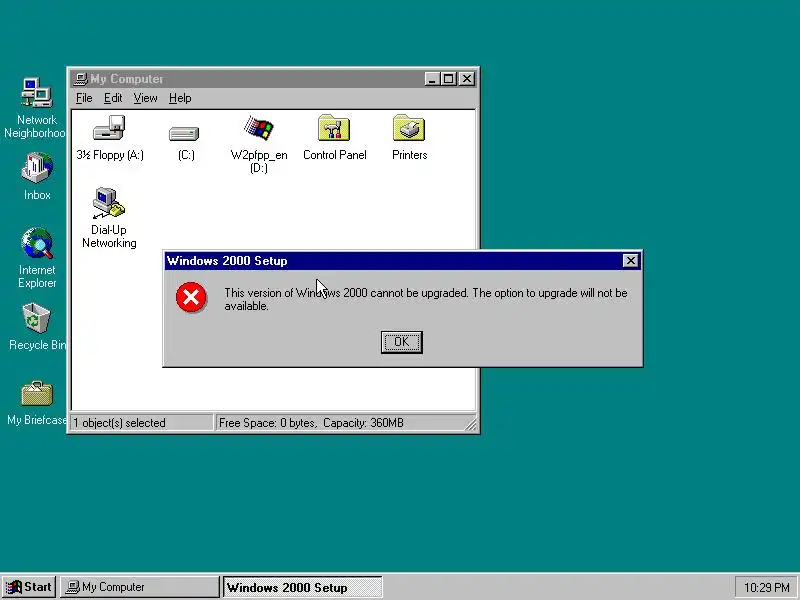
Task: Close the My Computer window
Action: [467, 79]
